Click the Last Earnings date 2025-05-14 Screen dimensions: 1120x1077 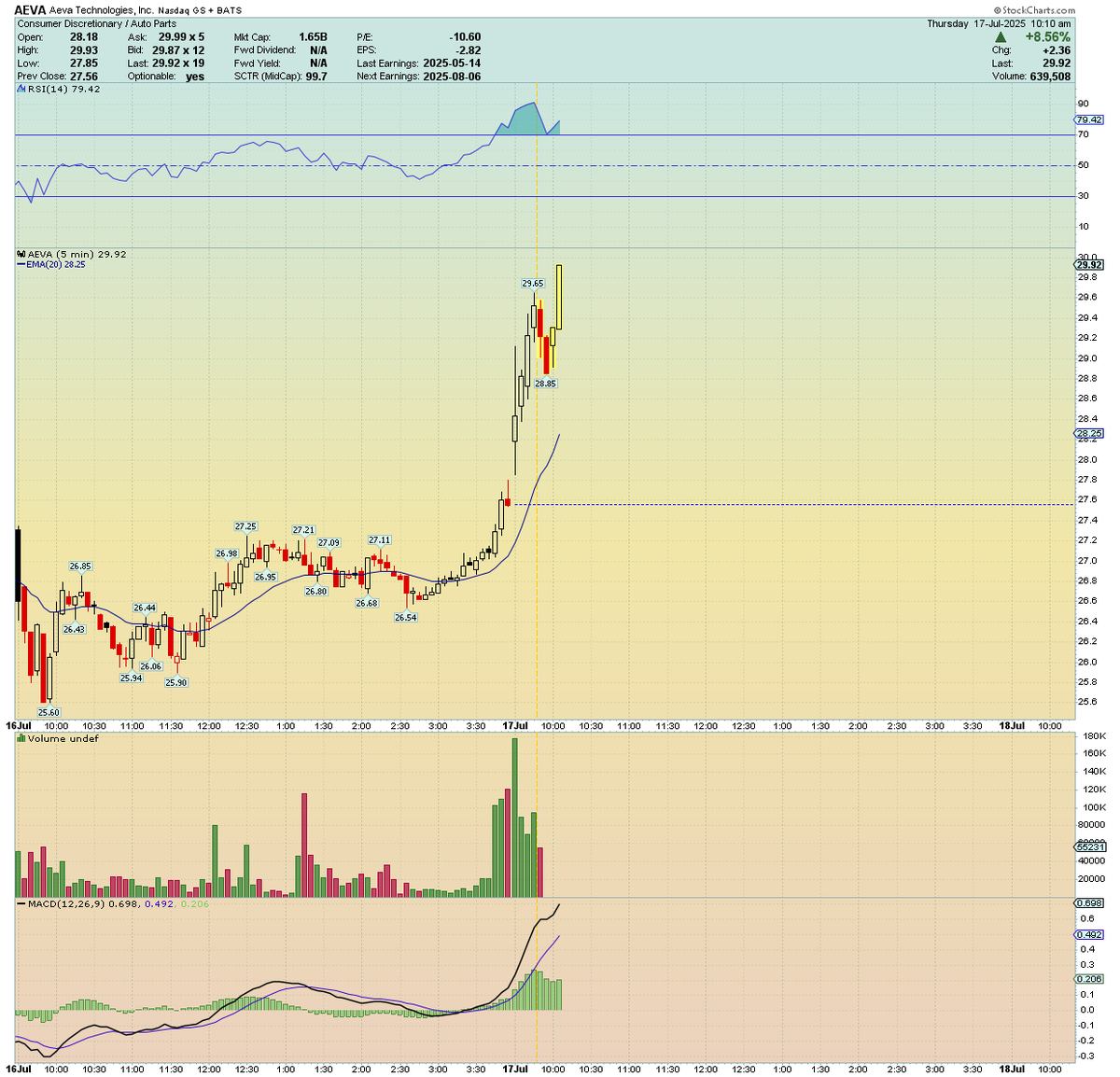coord(452,63)
